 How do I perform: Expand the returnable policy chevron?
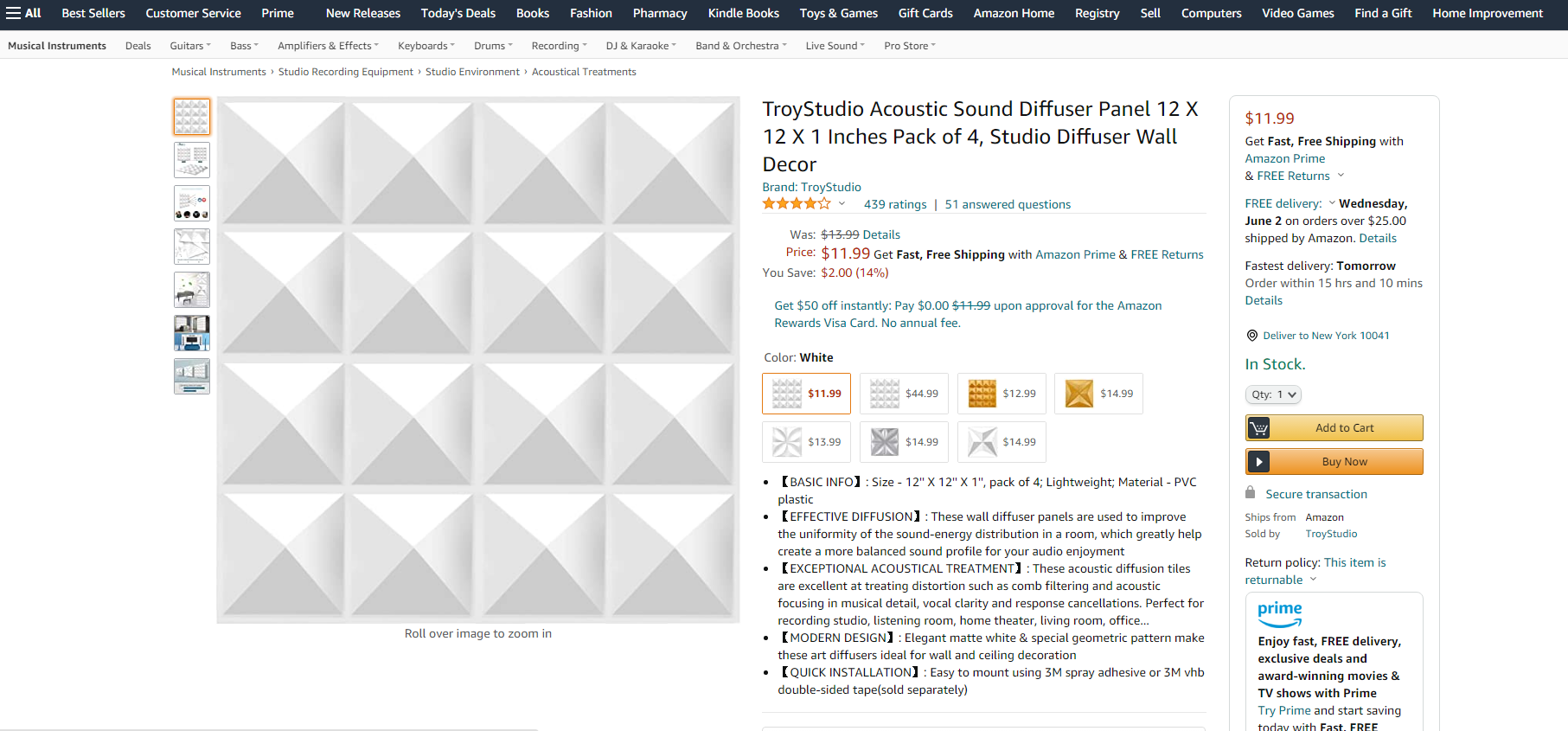pos(1313,580)
